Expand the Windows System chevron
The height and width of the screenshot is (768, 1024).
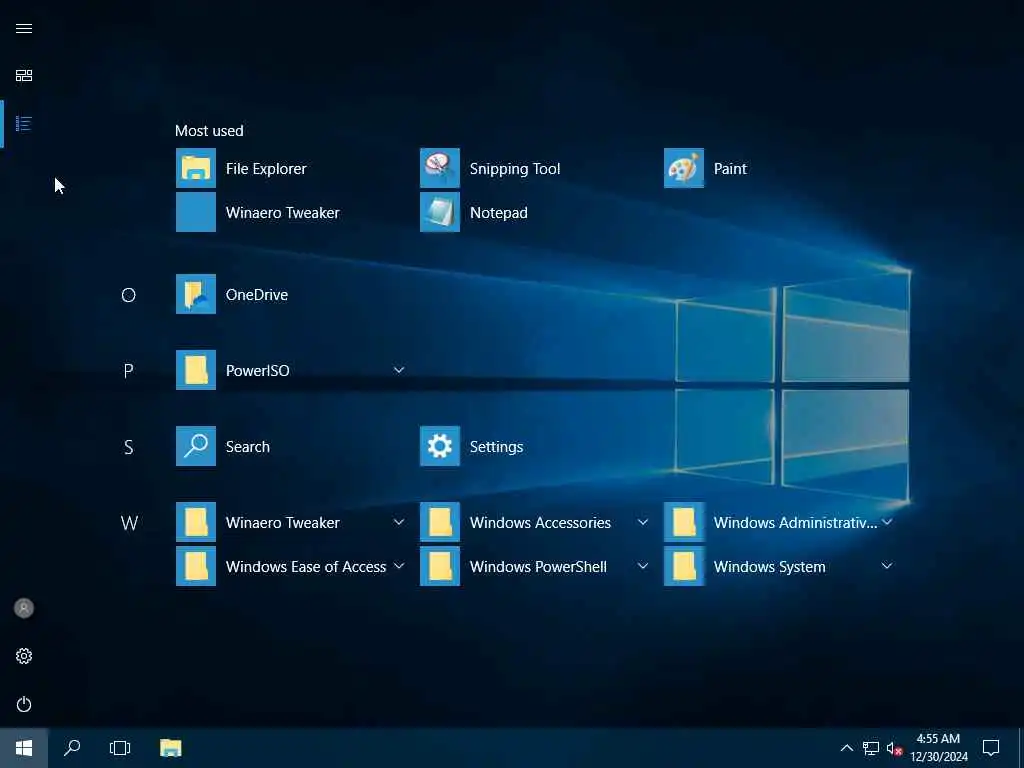(887, 566)
